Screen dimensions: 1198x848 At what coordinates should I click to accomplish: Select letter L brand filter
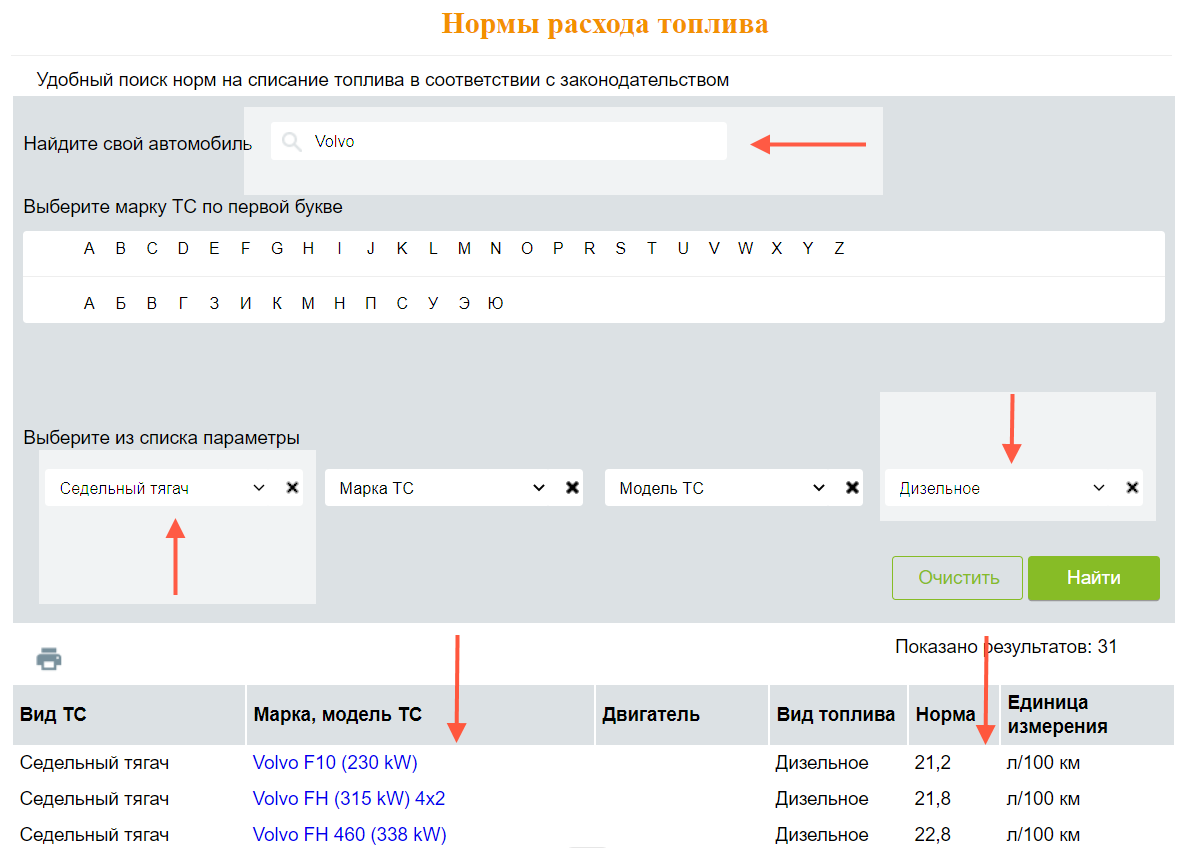click(433, 248)
